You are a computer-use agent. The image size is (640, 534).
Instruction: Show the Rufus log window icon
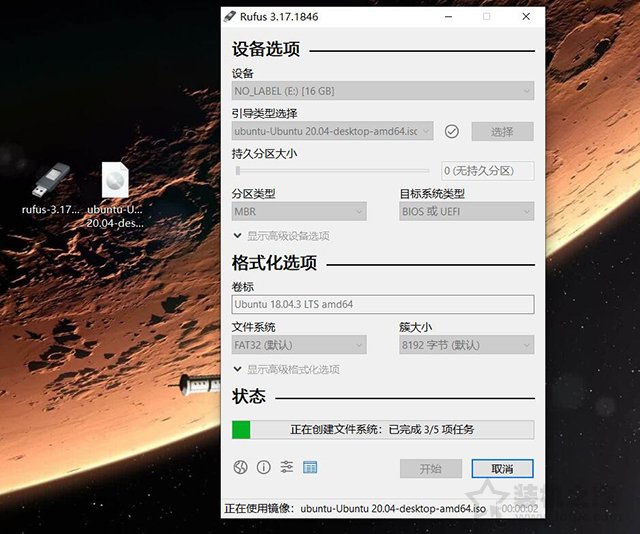[310, 467]
